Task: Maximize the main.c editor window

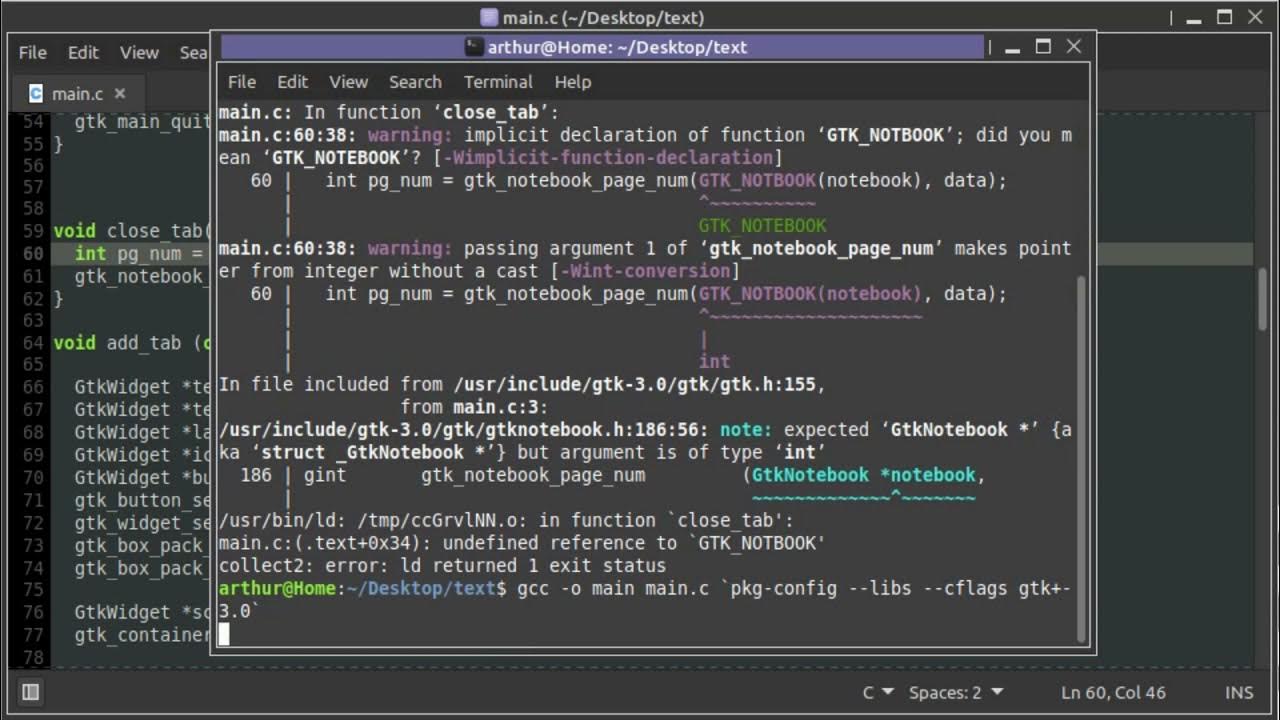Action: [1224, 17]
